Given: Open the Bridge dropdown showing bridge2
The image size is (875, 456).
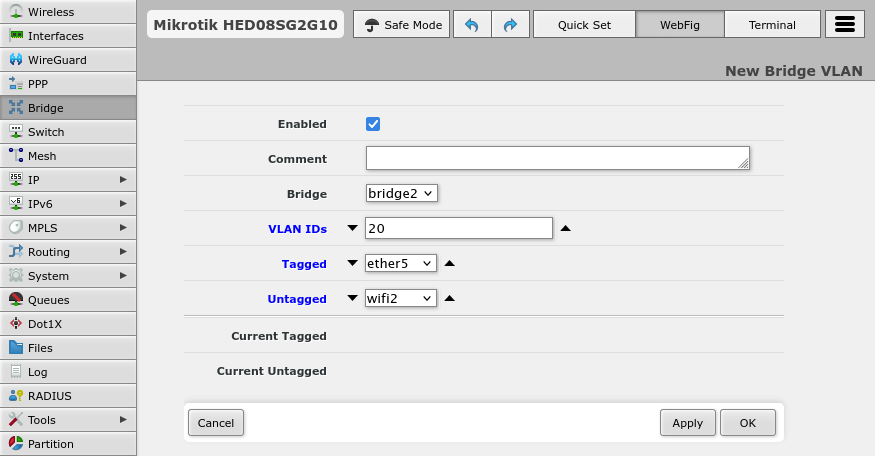Looking at the screenshot, I should tap(401, 193).
